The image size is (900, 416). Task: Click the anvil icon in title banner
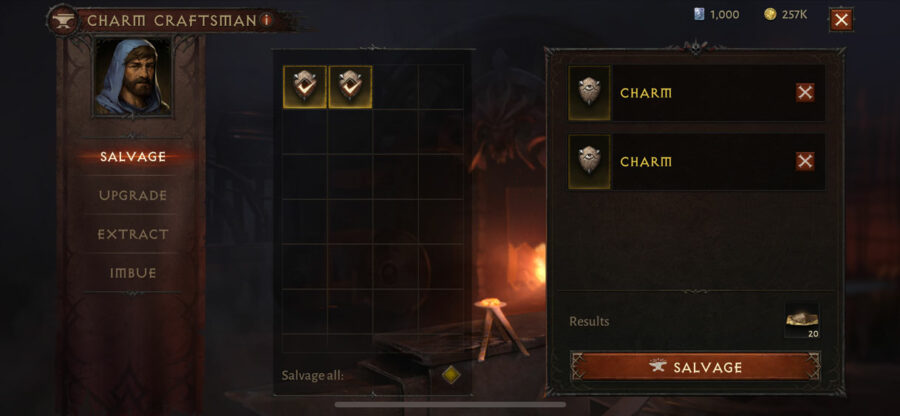click(63, 21)
